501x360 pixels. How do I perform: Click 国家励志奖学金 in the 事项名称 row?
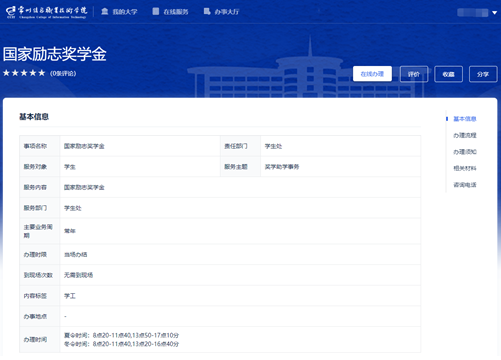pos(84,146)
